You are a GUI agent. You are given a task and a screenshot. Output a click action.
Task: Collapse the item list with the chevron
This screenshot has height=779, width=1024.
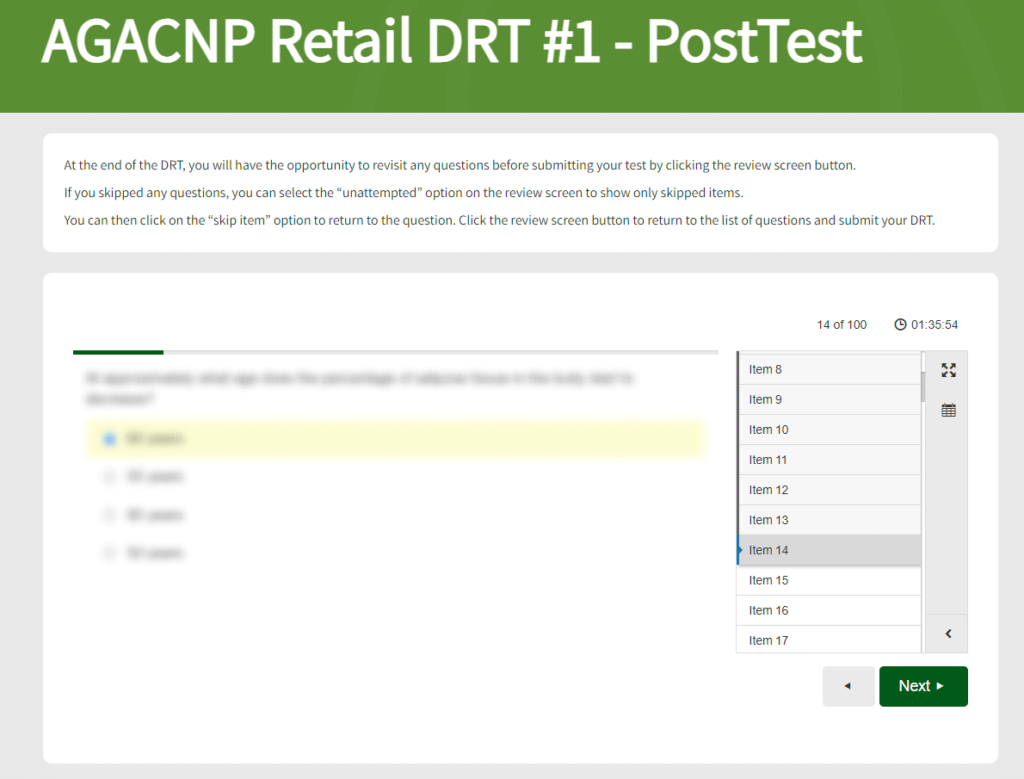[948, 633]
